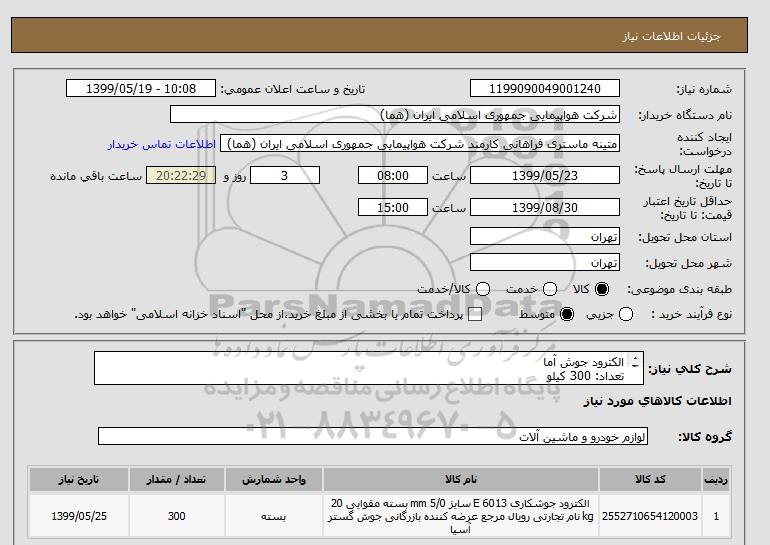The image size is (770, 545).
Task: Click the page header جزئیات اطلاعات نیاز
Action: [671, 36]
